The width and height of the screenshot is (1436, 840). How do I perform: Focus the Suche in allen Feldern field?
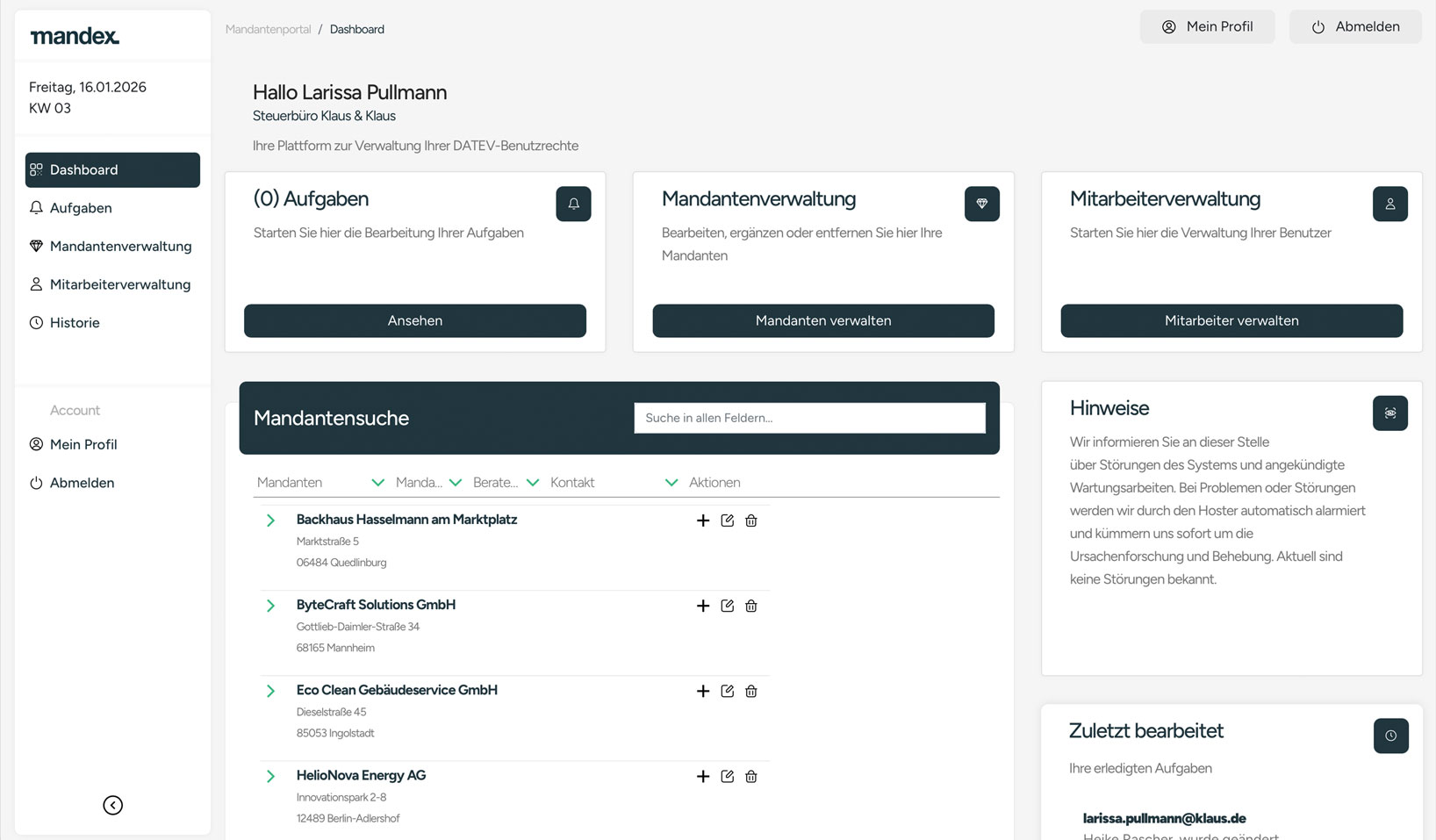[x=809, y=418]
